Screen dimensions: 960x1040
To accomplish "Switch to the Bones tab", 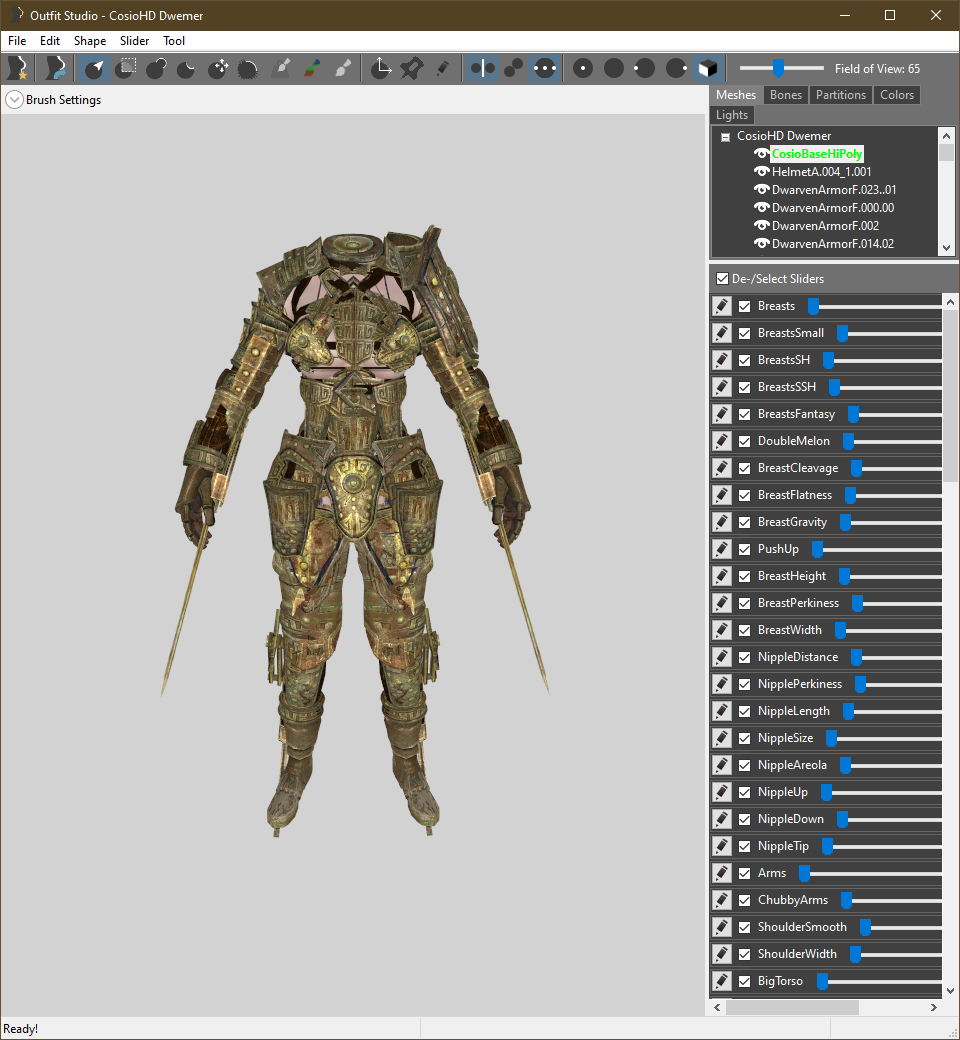I will pyautogui.click(x=786, y=95).
